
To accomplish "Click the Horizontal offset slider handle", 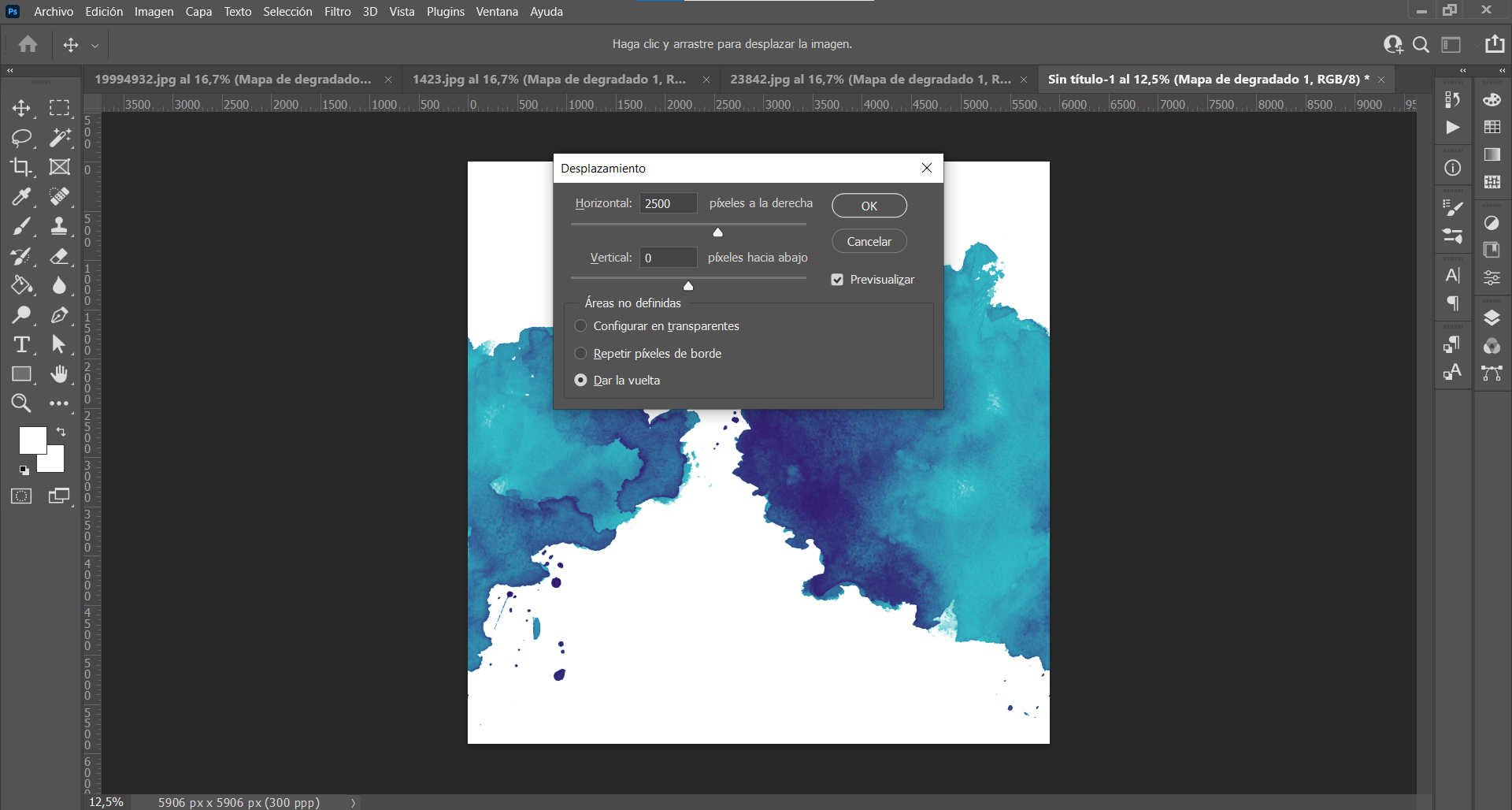I will tap(717, 232).
